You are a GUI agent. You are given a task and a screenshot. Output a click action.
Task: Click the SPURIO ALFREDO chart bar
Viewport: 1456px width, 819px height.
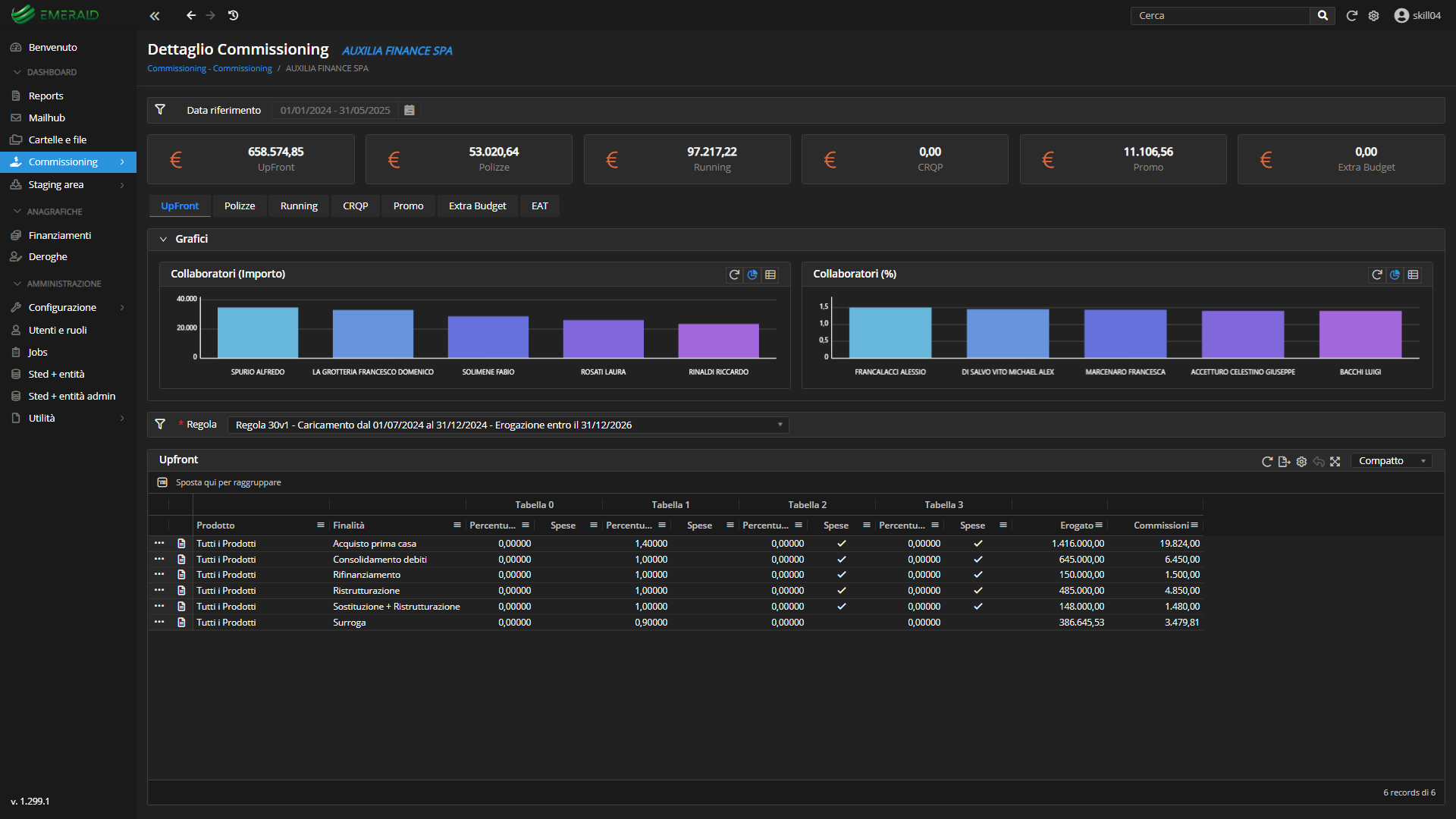258,332
